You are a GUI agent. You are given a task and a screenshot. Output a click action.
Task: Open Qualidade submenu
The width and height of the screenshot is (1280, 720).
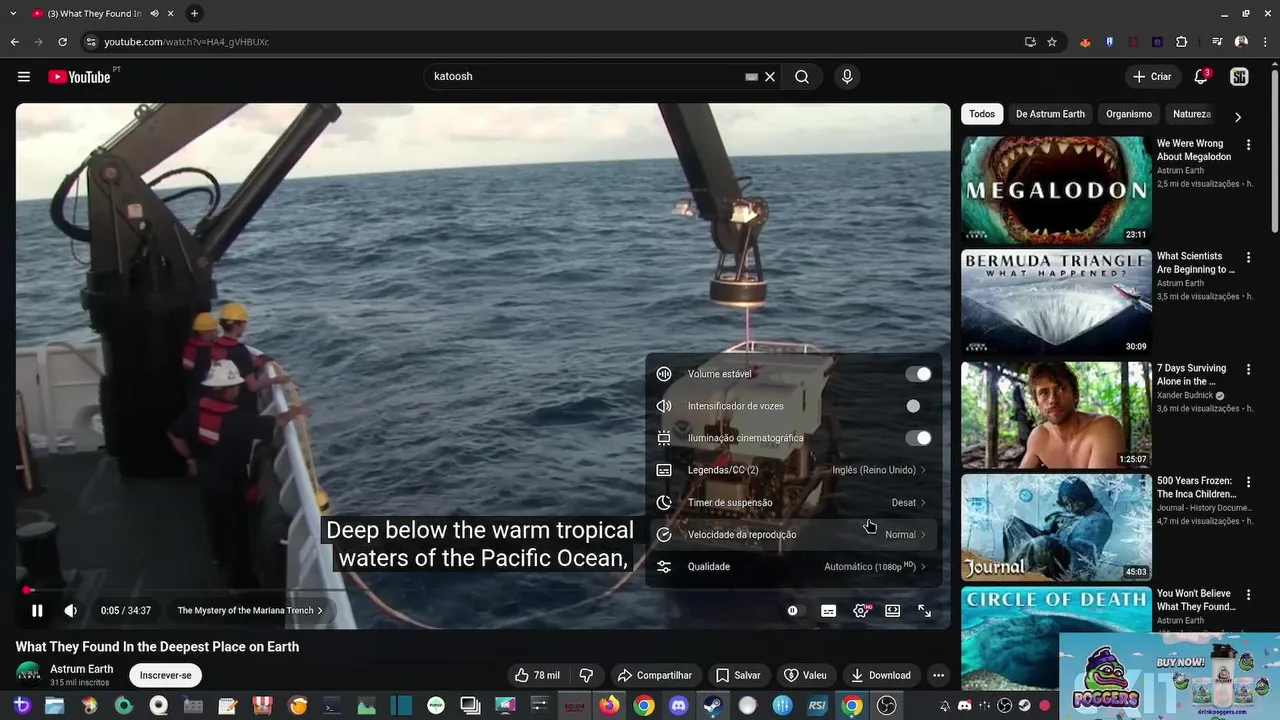tap(793, 567)
